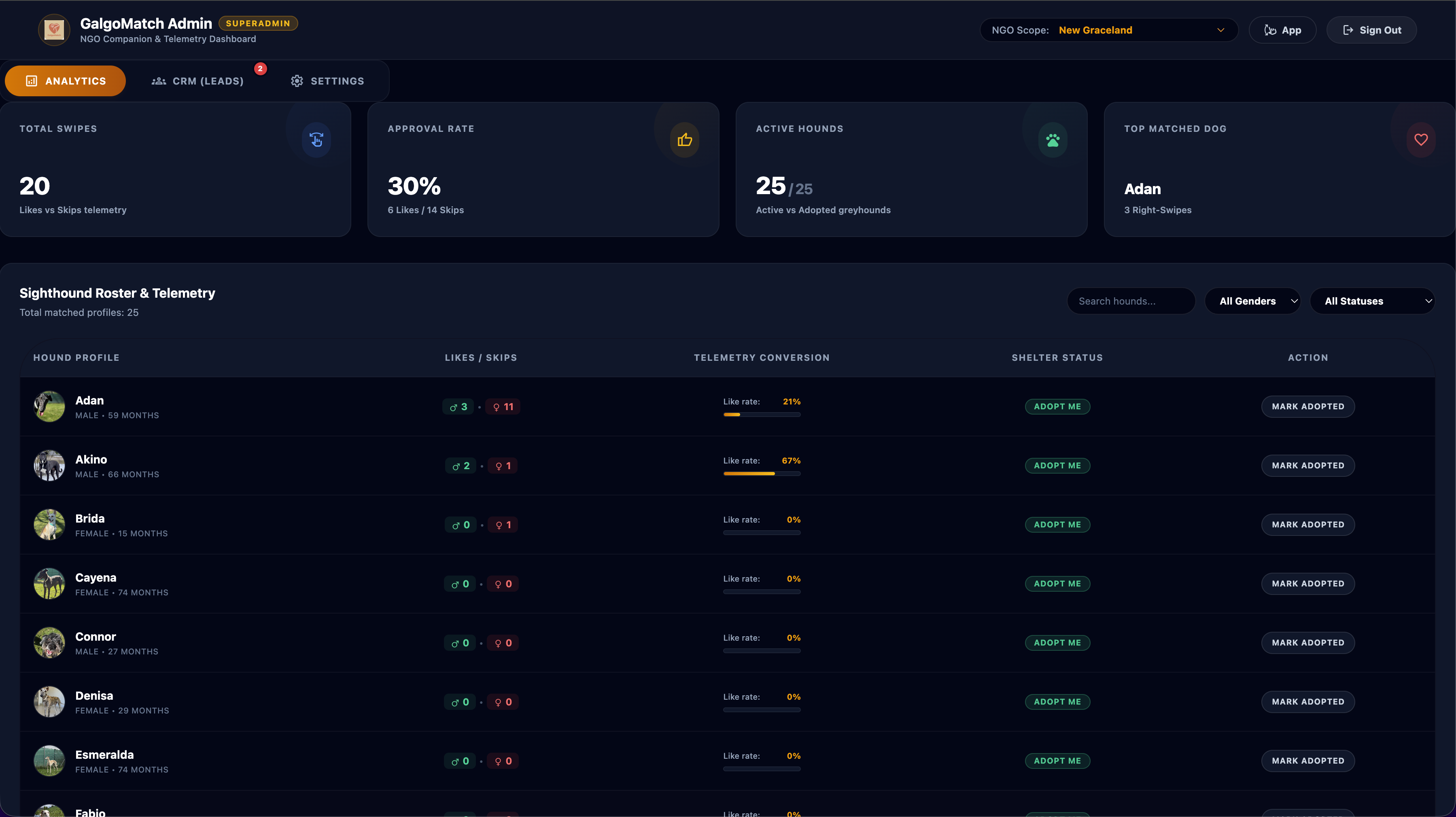Click the Active Hounds paw icon
The height and width of the screenshot is (817, 1456).
click(1053, 140)
